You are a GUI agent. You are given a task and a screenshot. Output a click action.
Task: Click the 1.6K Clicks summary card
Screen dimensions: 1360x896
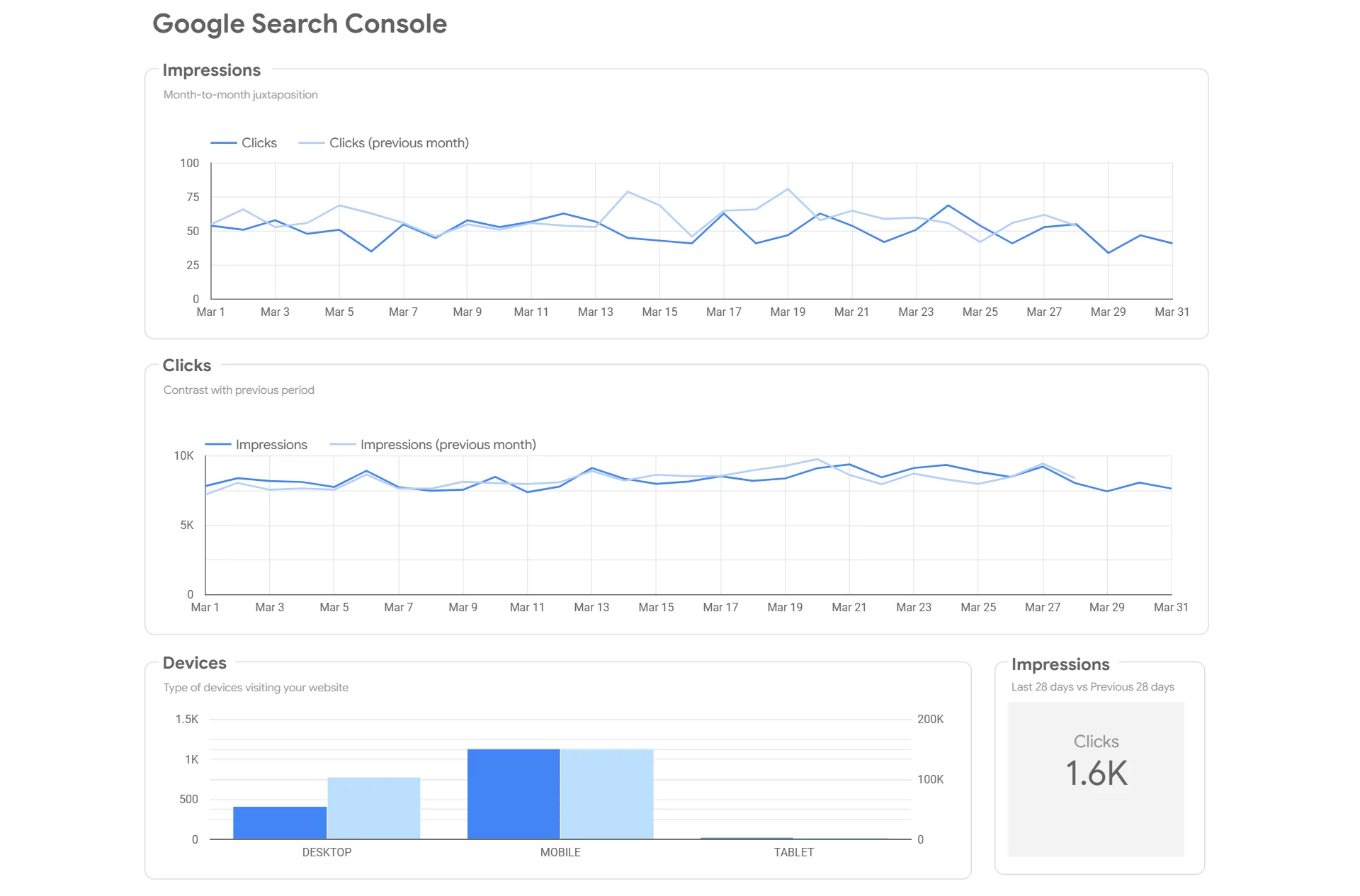(1096, 774)
